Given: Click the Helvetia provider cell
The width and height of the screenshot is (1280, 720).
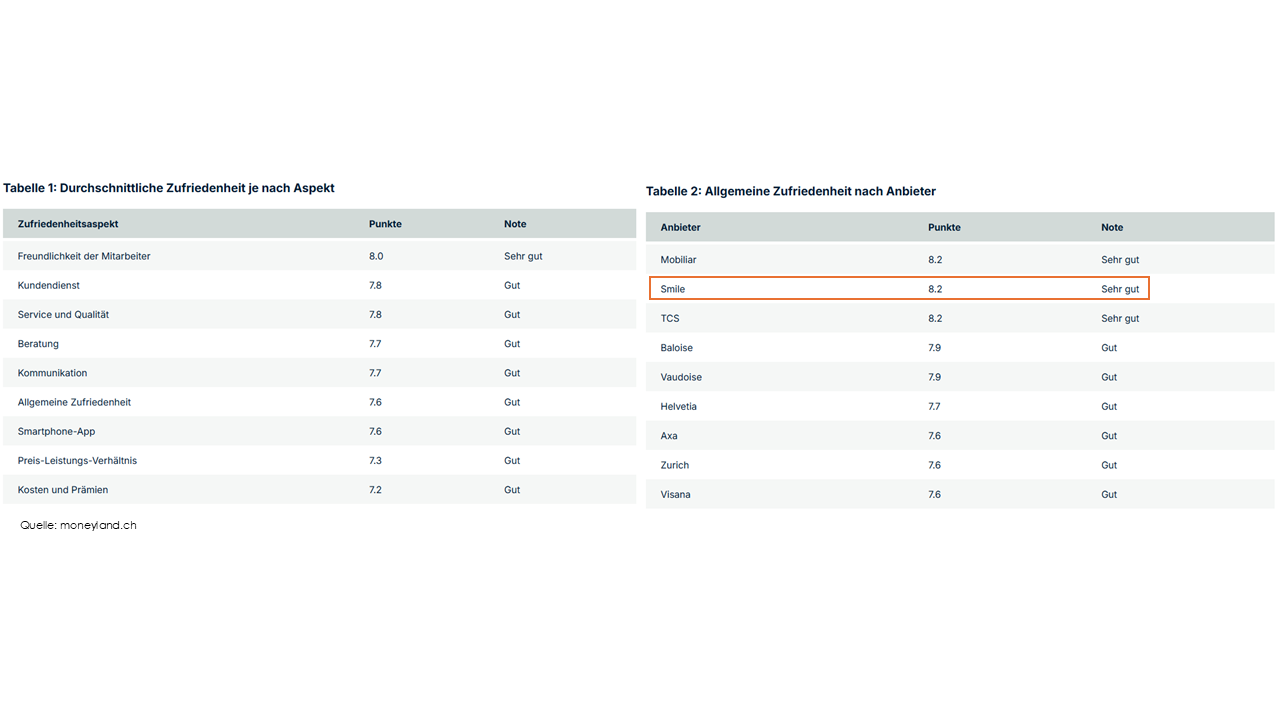Looking at the screenshot, I should coord(678,407).
